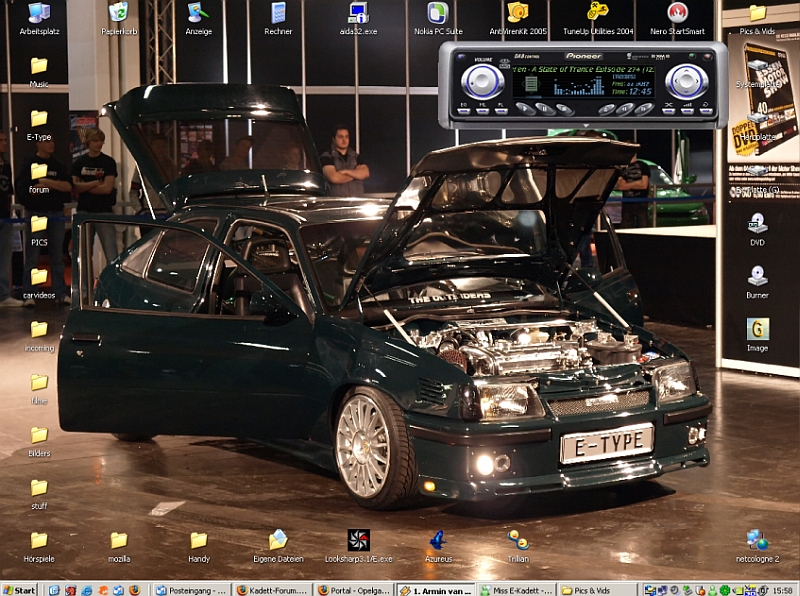Image resolution: width=800 pixels, height=596 pixels.
Task: Click the Pioneer volume knob
Action: click(x=482, y=81)
